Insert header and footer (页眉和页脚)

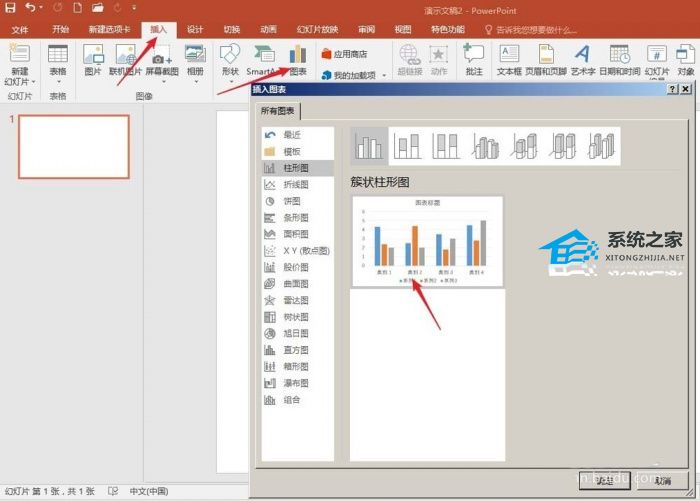546,60
